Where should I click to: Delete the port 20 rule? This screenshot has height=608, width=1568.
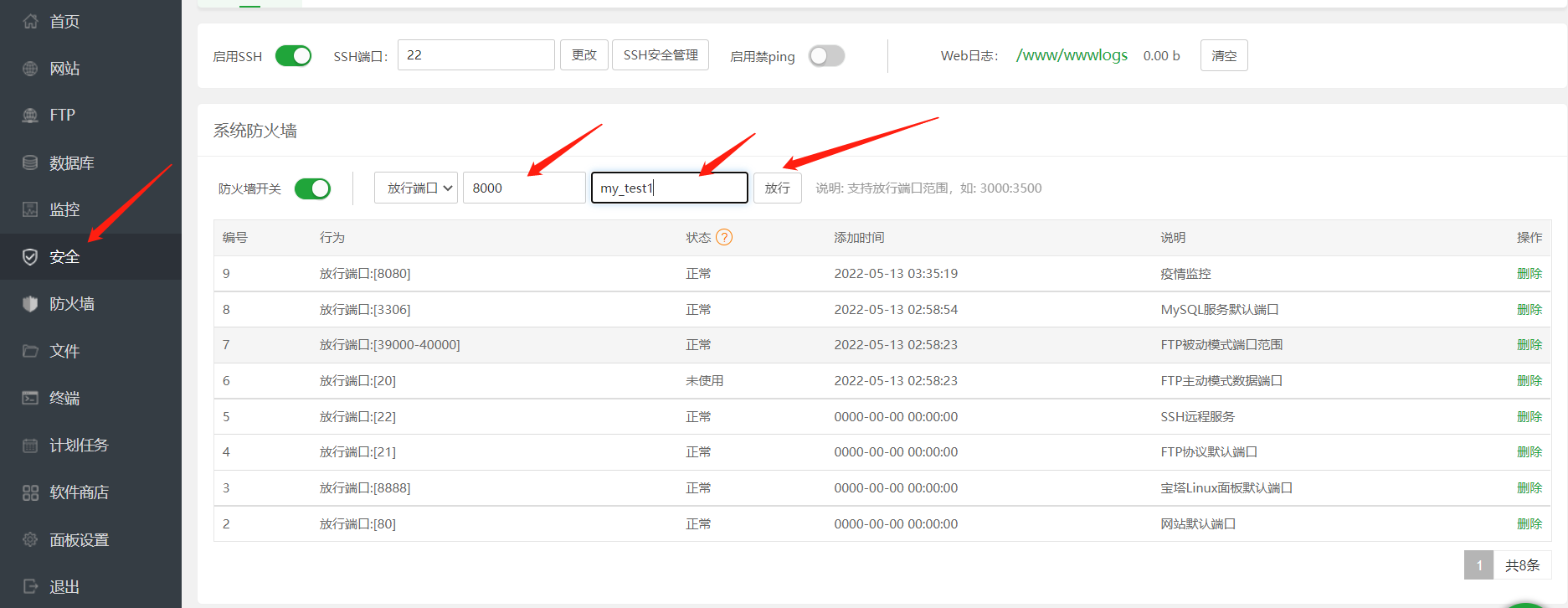[1529, 380]
